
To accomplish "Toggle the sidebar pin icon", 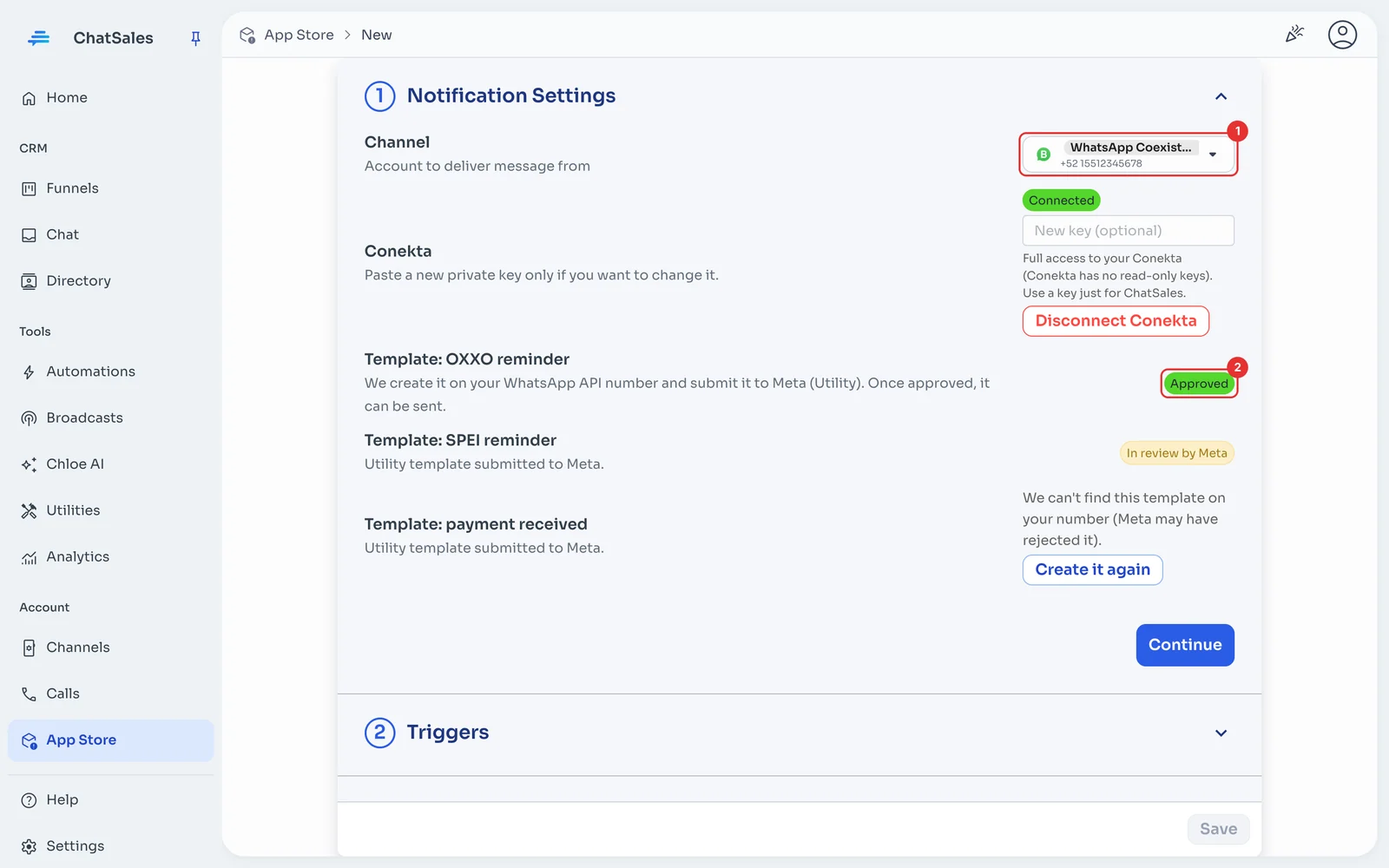I will (195, 38).
